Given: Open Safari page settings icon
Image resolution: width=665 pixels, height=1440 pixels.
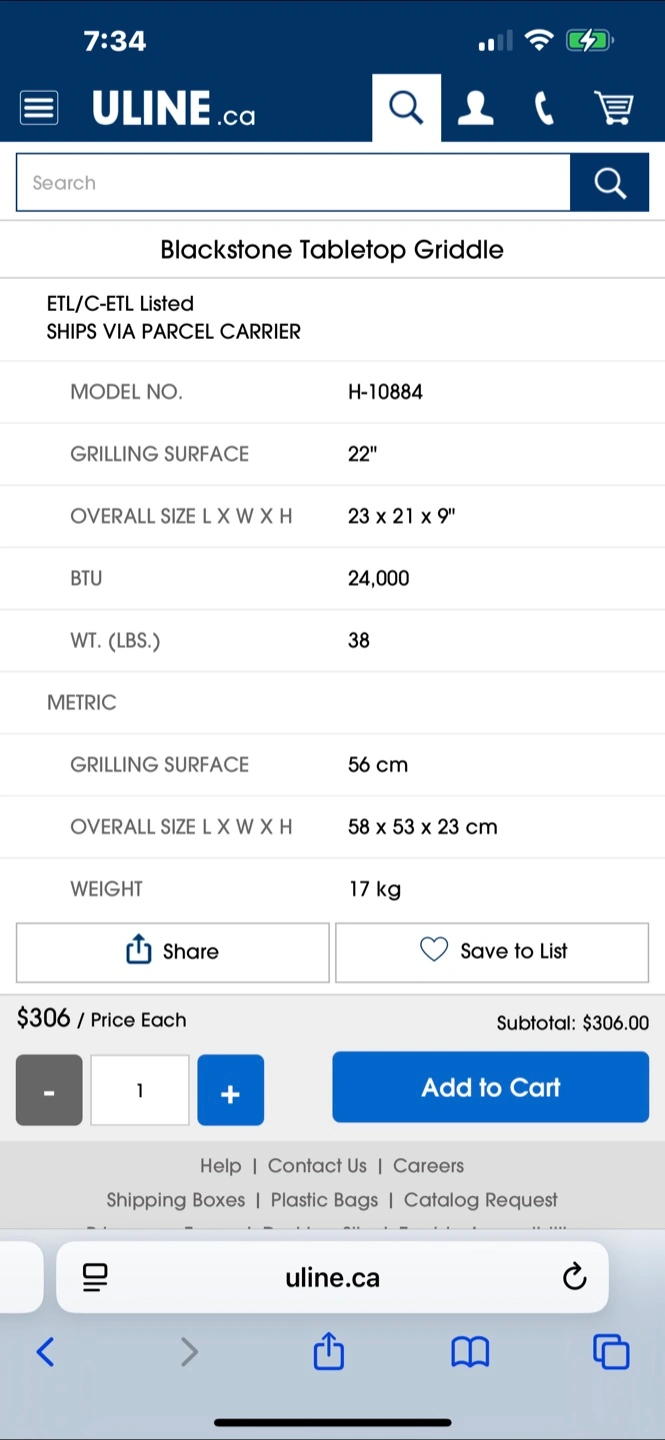Looking at the screenshot, I should coord(95,1277).
